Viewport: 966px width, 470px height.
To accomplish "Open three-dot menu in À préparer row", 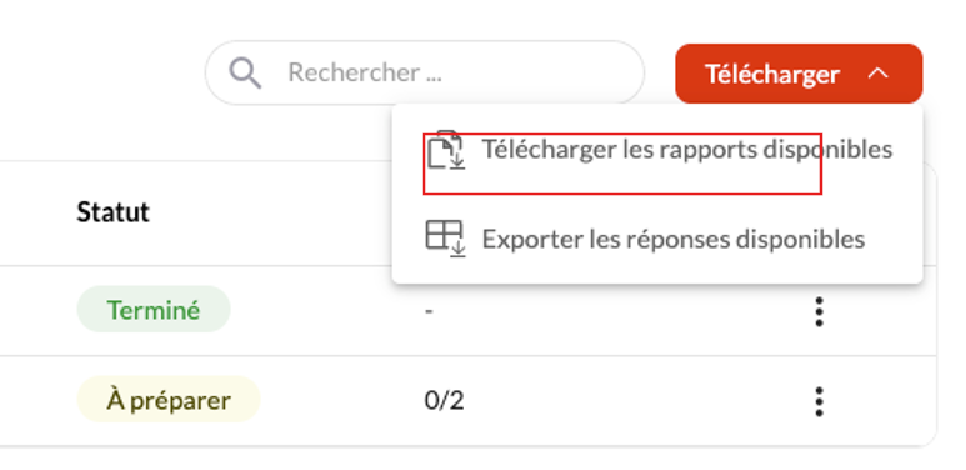I will click(818, 401).
